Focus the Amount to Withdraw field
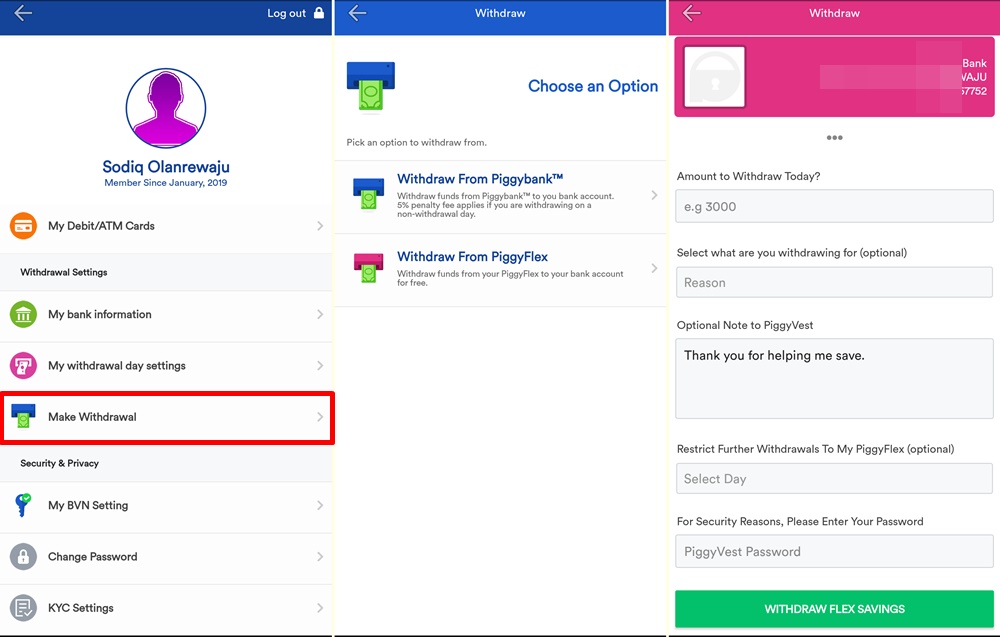The width and height of the screenshot is (1000, 637). point(834,206)
